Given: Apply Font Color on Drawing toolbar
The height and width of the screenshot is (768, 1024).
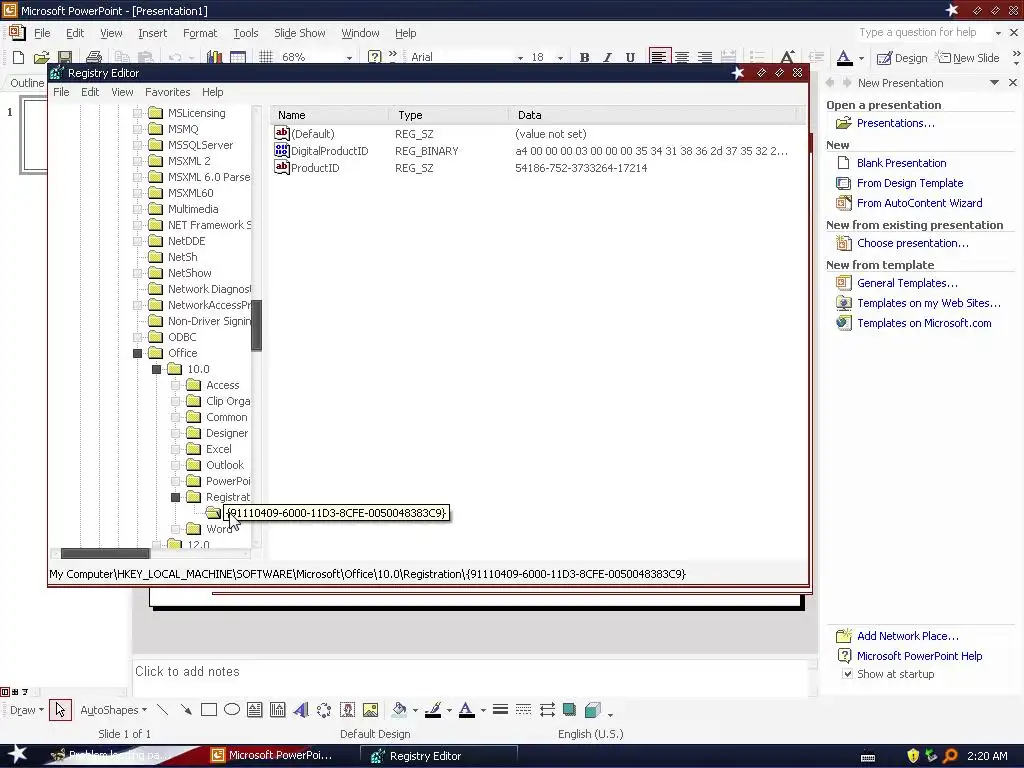Looking at the screenshot, I should click(x=466, y=710).
